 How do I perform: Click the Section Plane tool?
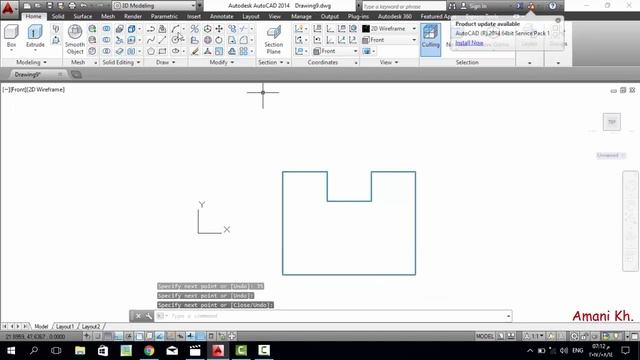[273, 39]
